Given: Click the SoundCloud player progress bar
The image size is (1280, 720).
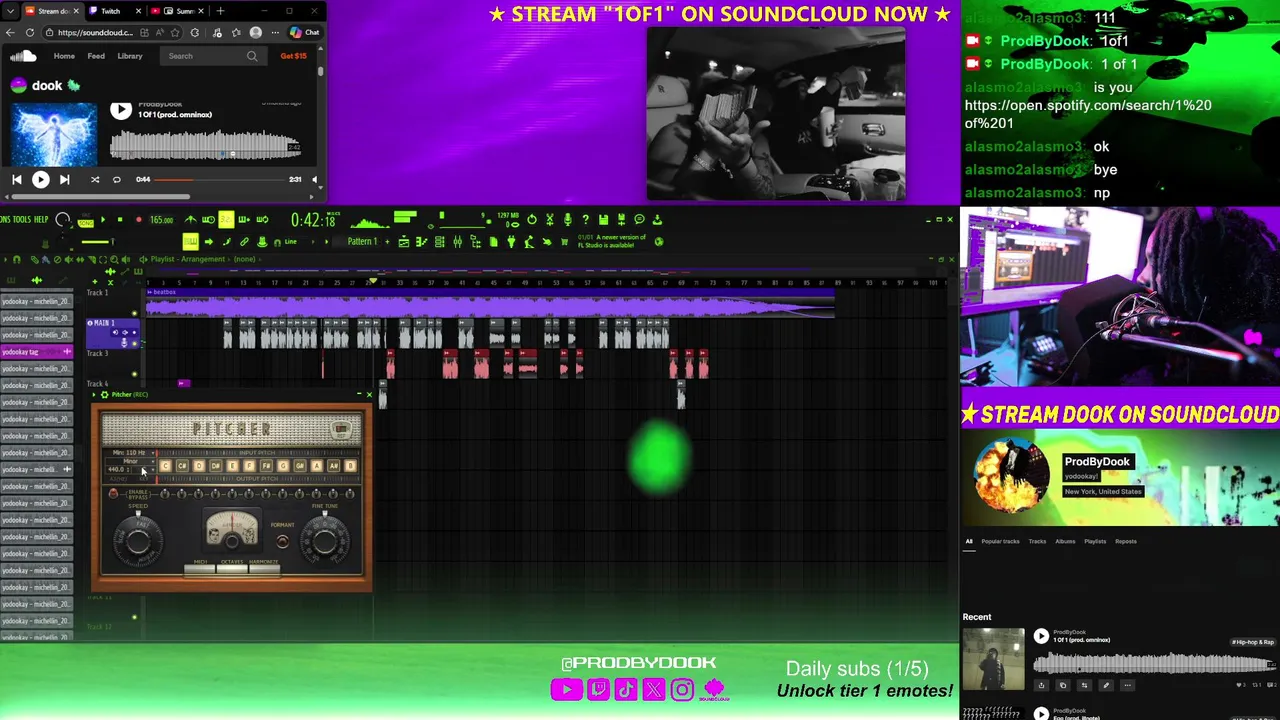Looking at the screenshot, I should coord(218,180).
